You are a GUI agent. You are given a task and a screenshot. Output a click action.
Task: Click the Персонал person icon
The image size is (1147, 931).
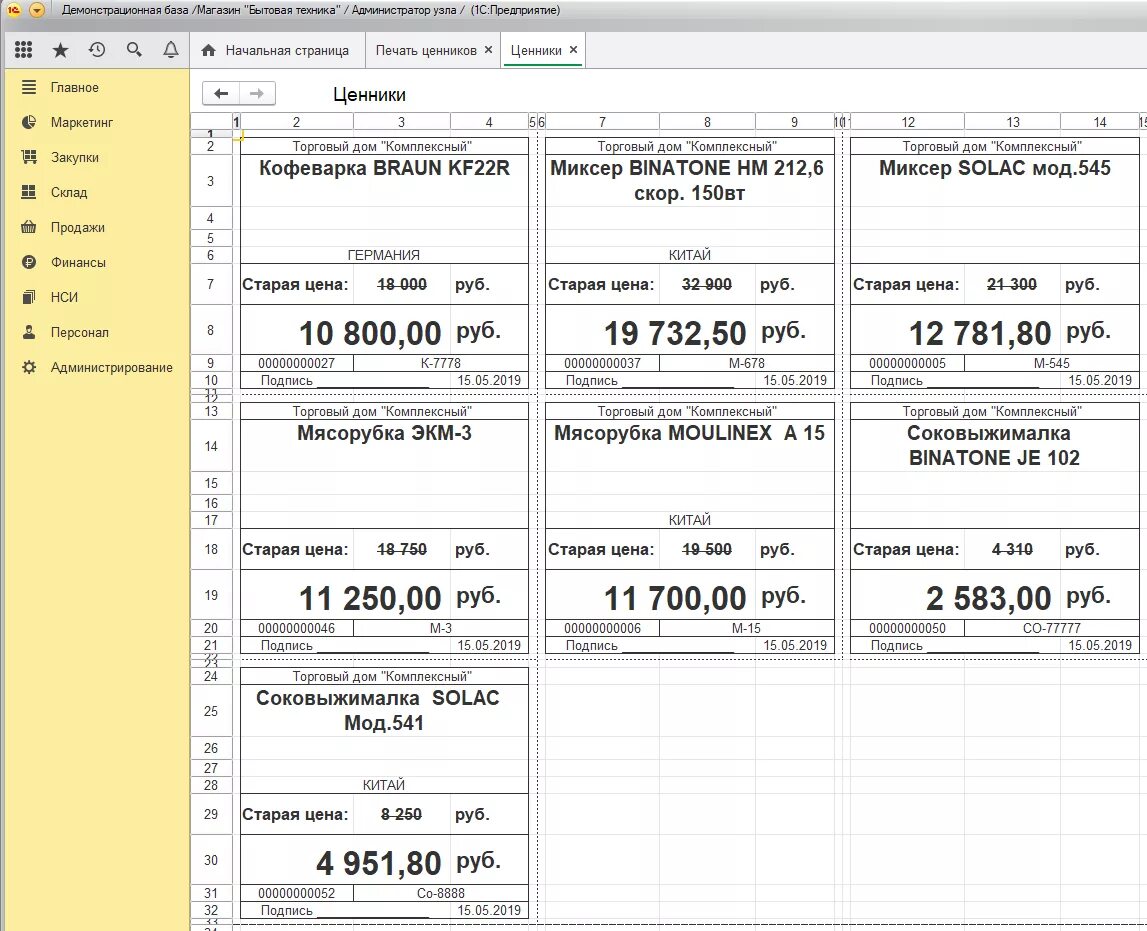29,332
